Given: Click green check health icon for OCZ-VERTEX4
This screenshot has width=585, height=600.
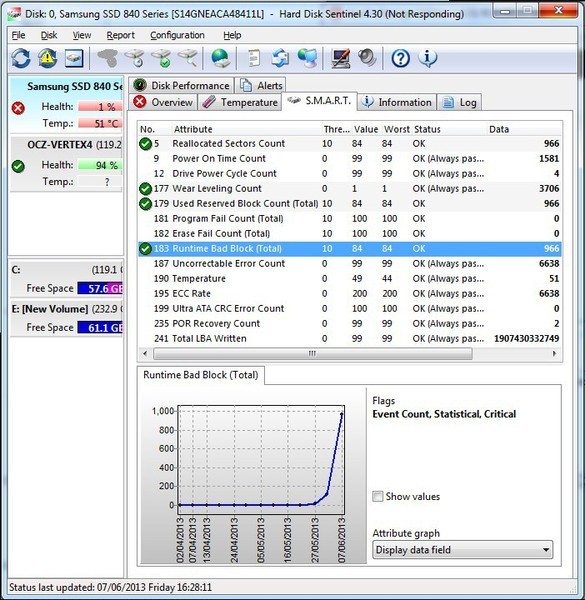Looking at the screenshot, I should [x=18, y=166].
